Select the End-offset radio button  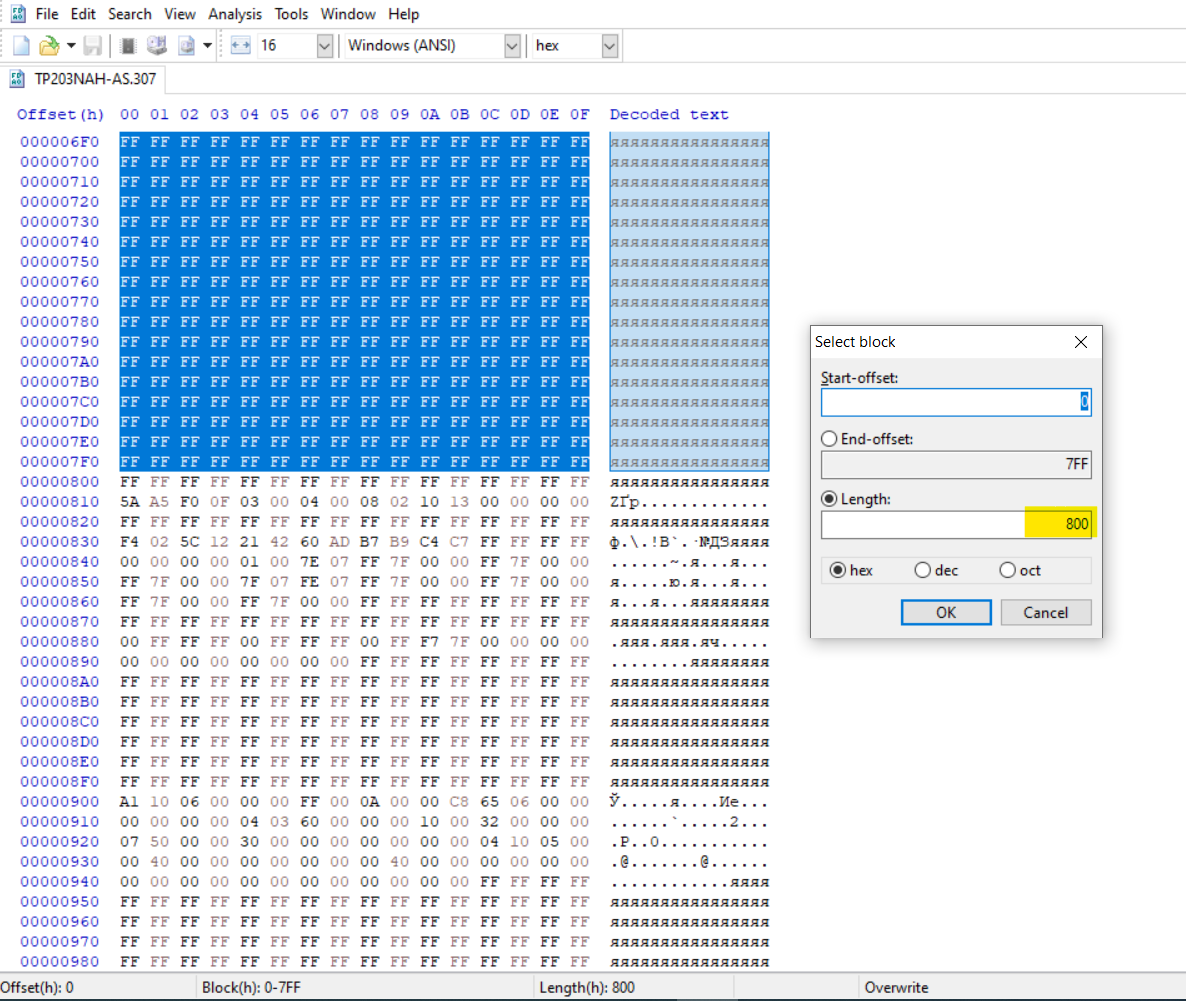point(828,439)
